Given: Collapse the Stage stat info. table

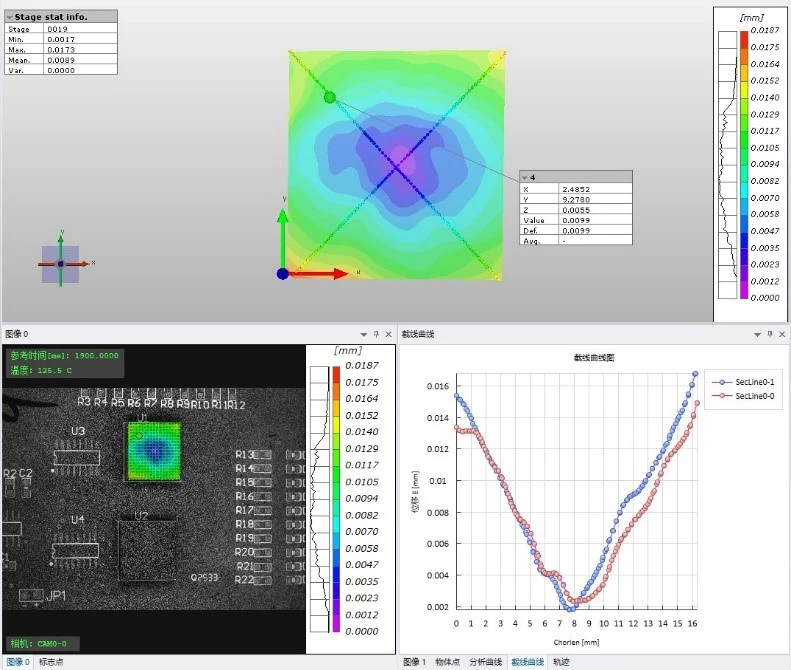Looking at the screenshot, I should [9, 17].
